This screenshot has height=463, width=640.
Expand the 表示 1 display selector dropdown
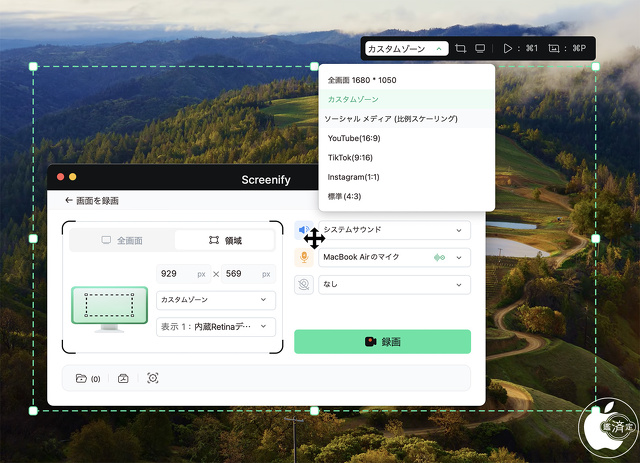click(216, 326)
